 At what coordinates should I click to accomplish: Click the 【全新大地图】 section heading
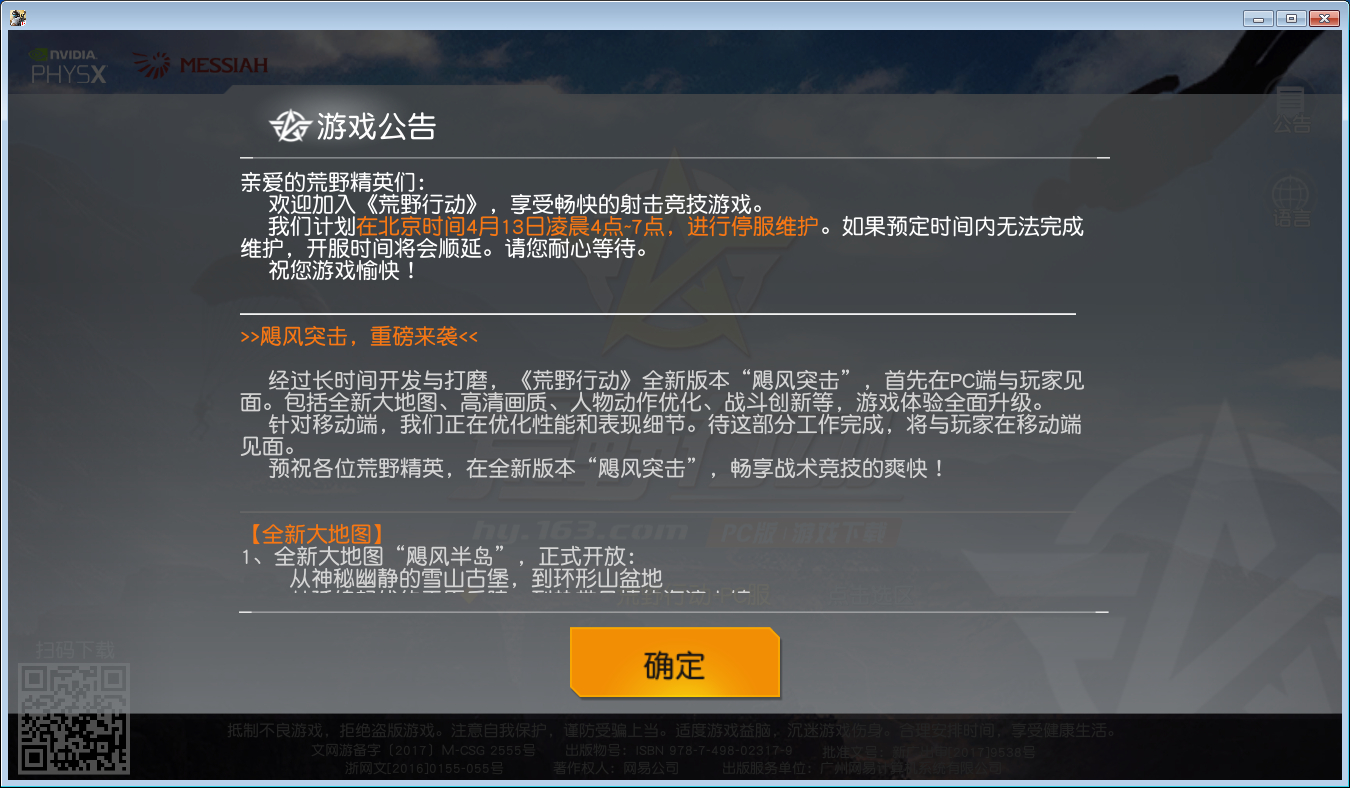314,534
